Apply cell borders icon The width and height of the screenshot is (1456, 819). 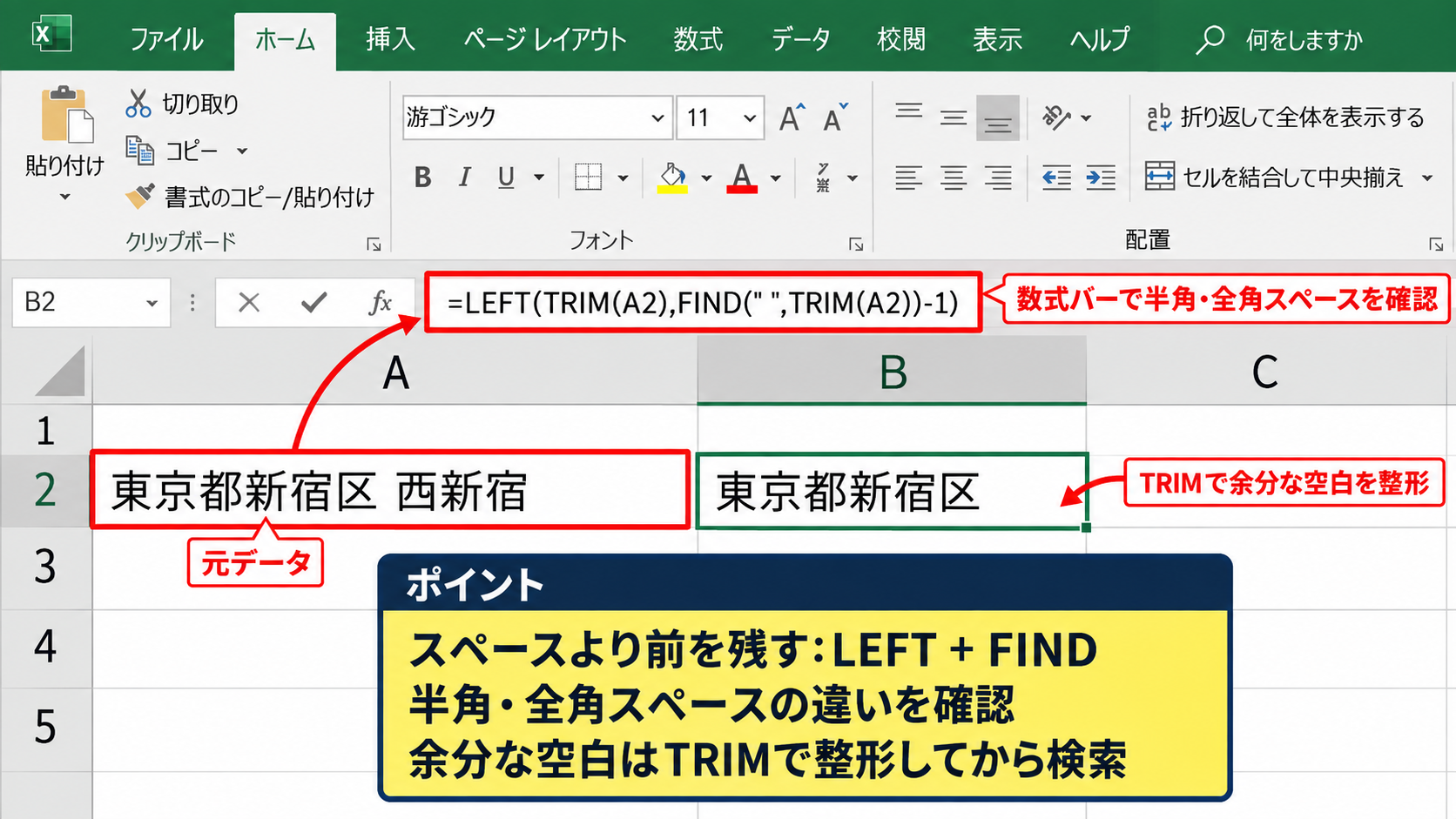point(588,178)
